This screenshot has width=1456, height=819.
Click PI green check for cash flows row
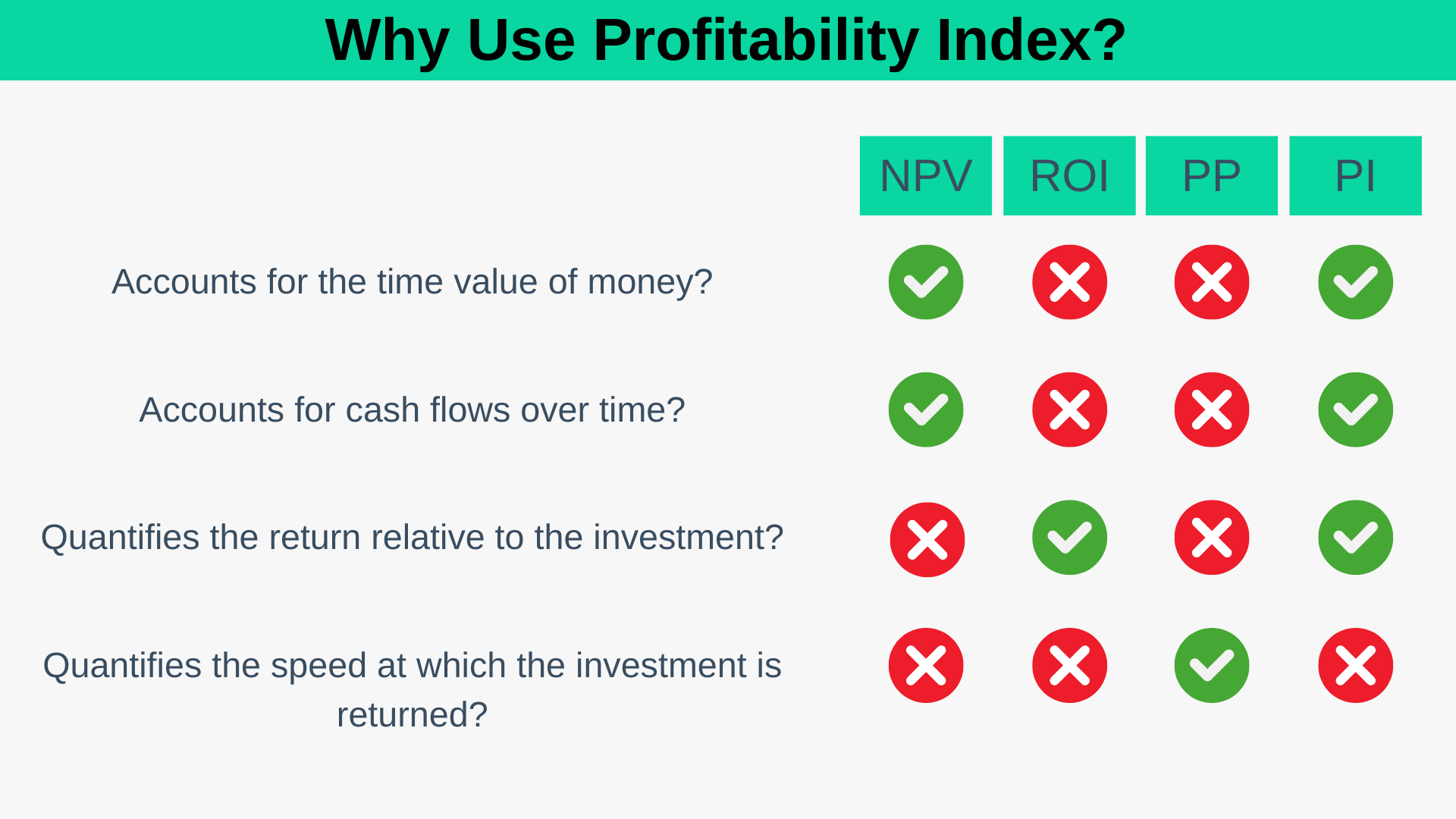(1355, 409)
